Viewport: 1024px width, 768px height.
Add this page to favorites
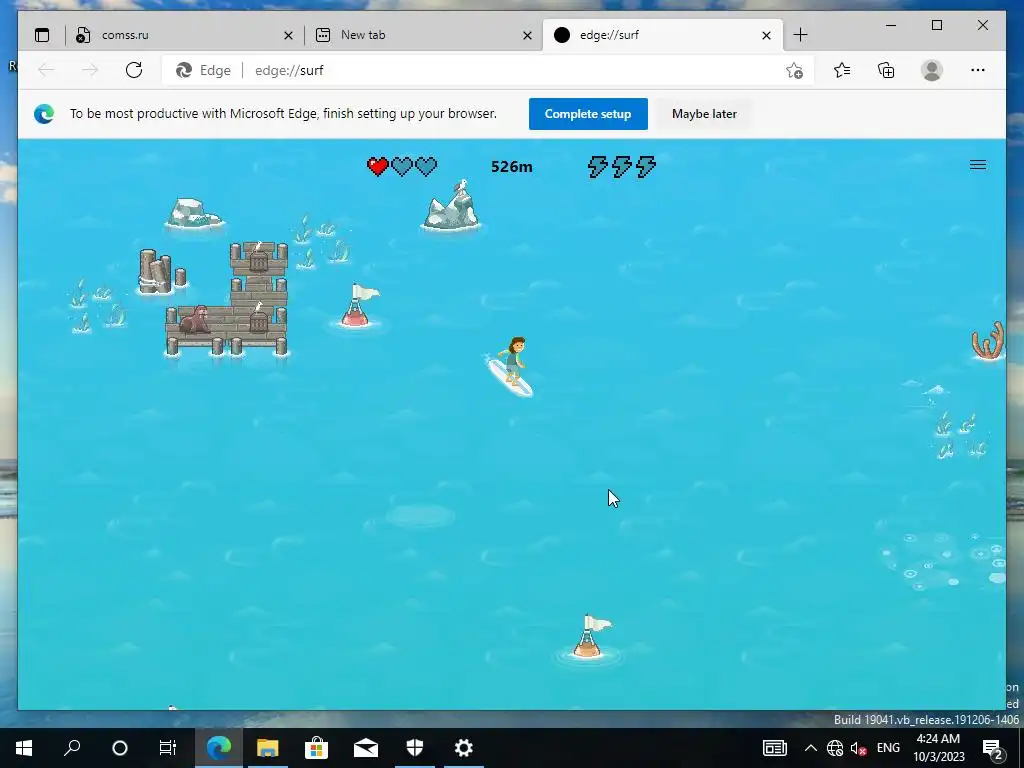click(x=794, y=71)
